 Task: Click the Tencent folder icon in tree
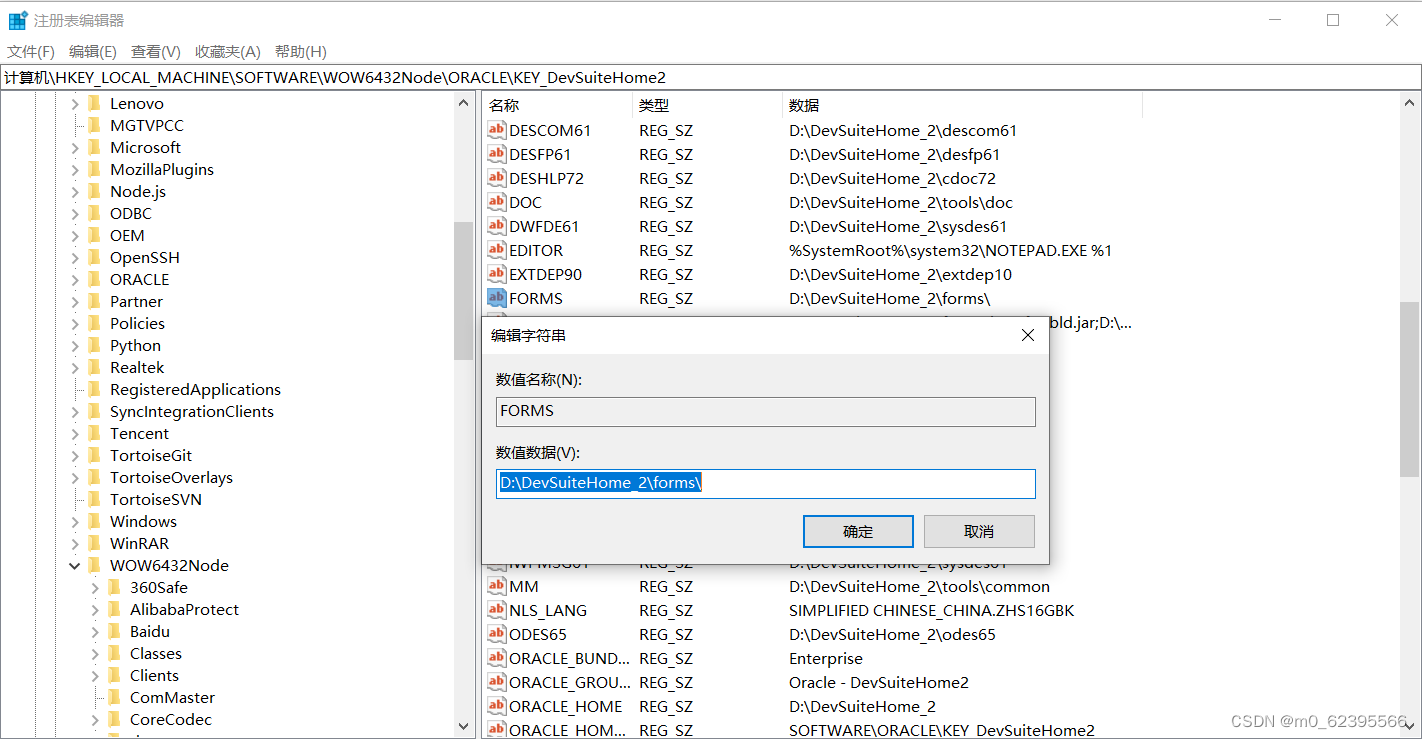[94, 433]
